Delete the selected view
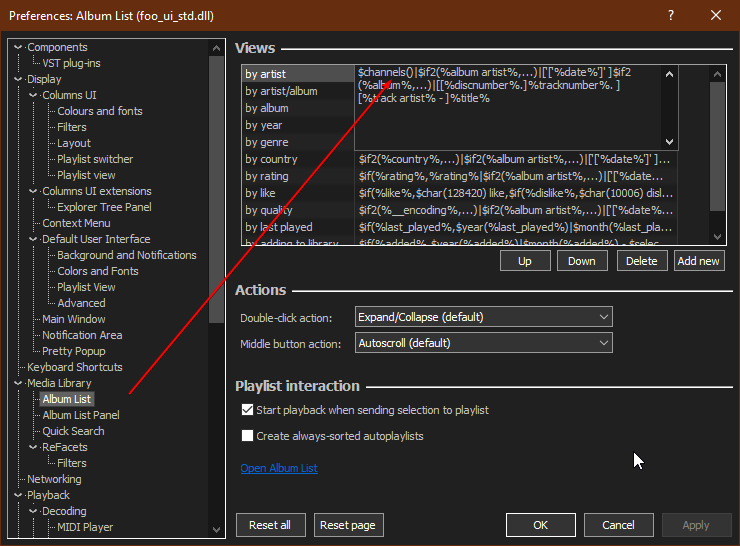The image size is (740, 546). click(642, 261)
